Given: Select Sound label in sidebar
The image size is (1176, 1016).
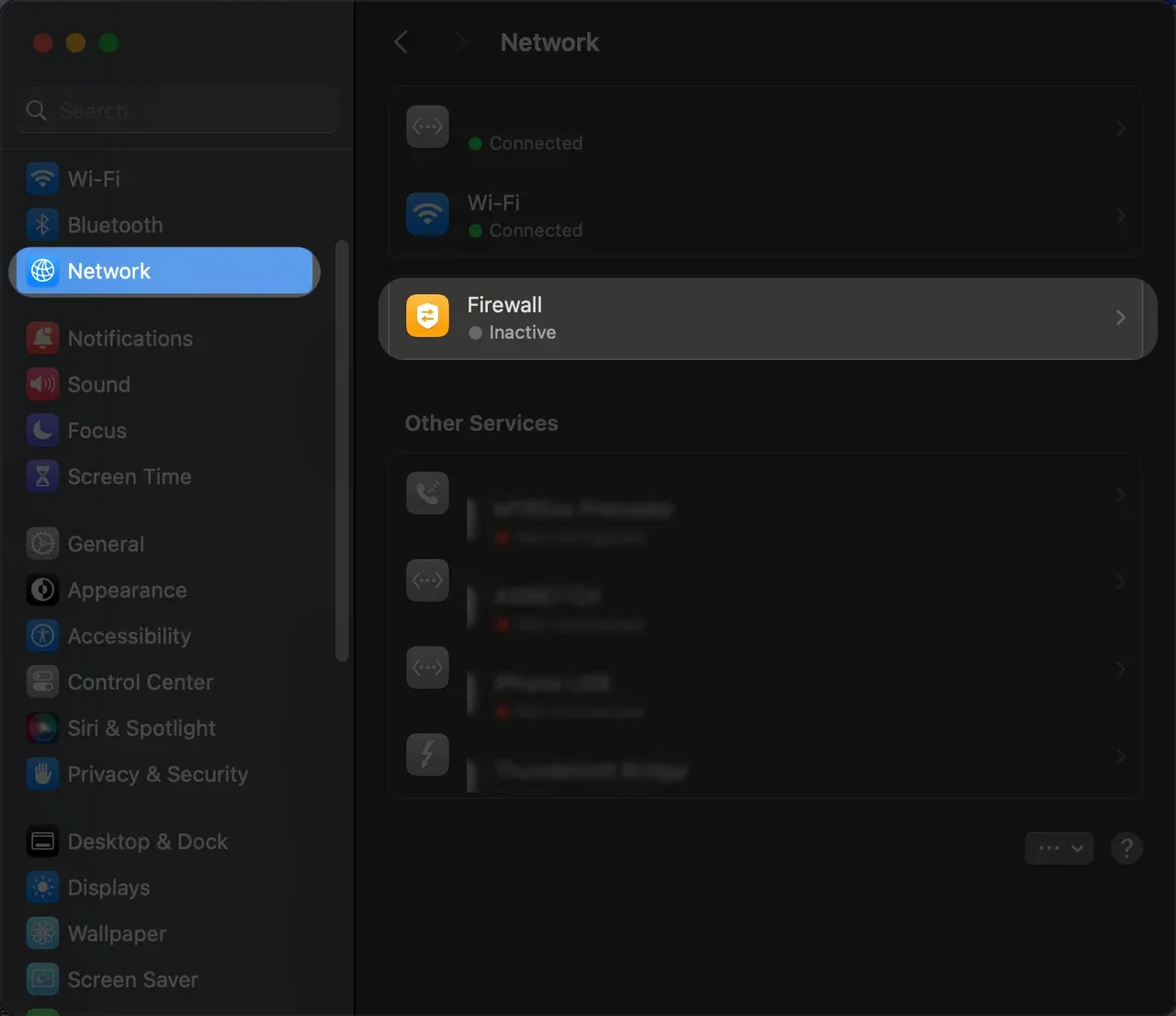Looking at the screenshot, I should (99, 384).
